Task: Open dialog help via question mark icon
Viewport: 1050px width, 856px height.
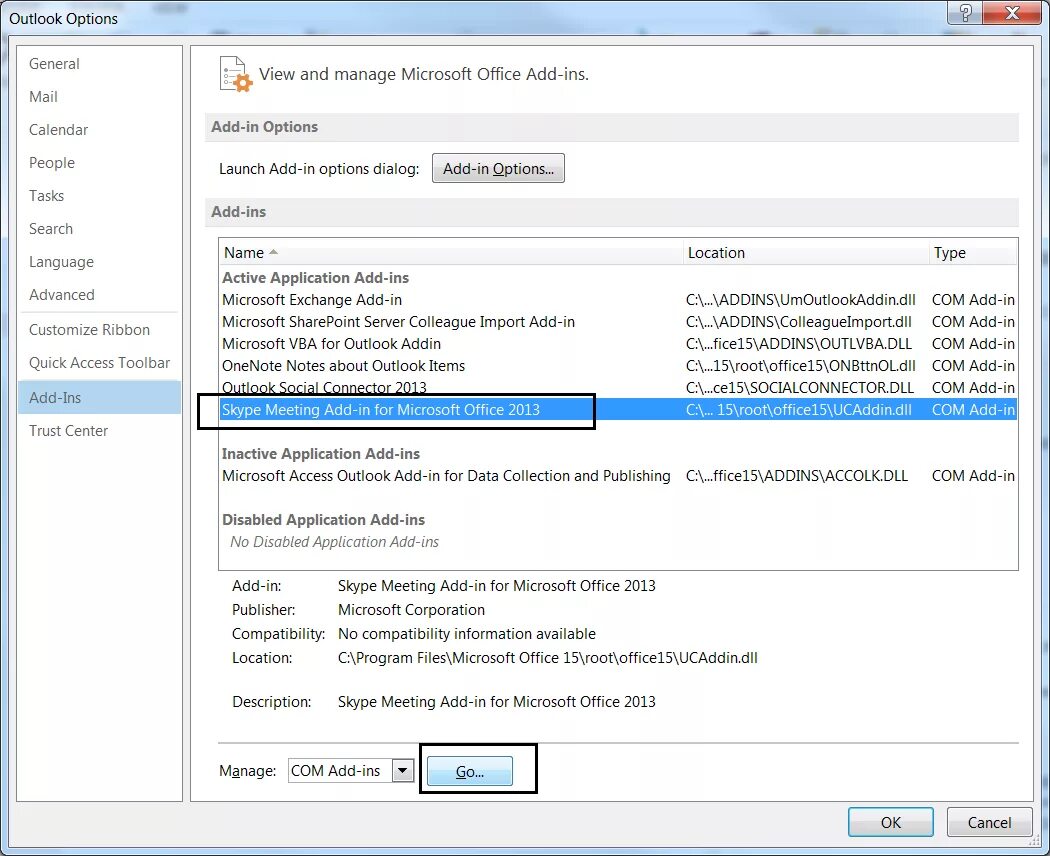Action: coord(963,13)
